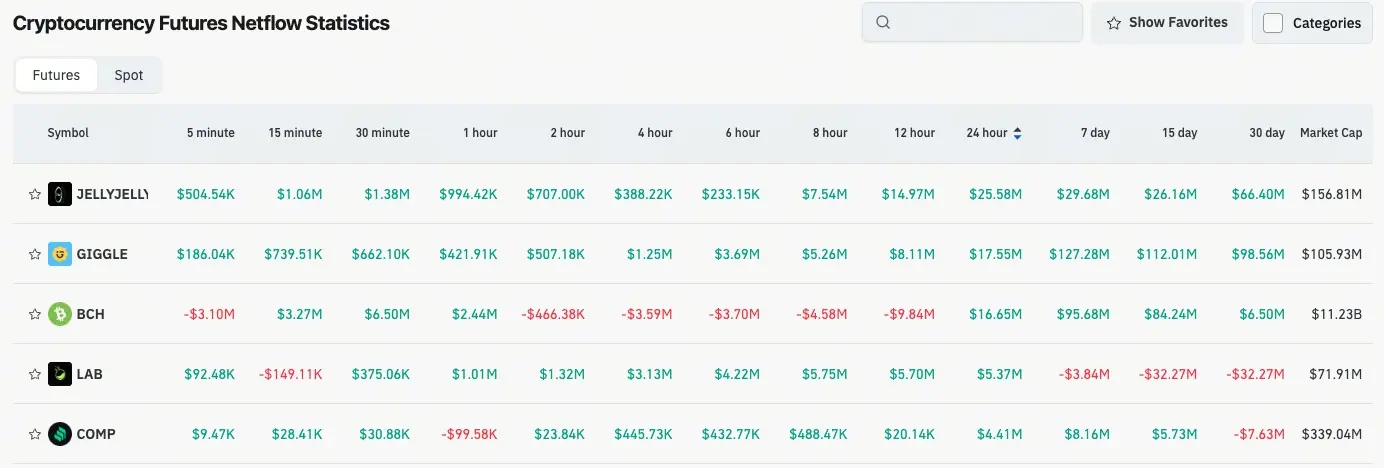The width and height of the screenshot is (1384, 468).
Task: Sort table by Market Cap header
Action: click(1331, 133)
